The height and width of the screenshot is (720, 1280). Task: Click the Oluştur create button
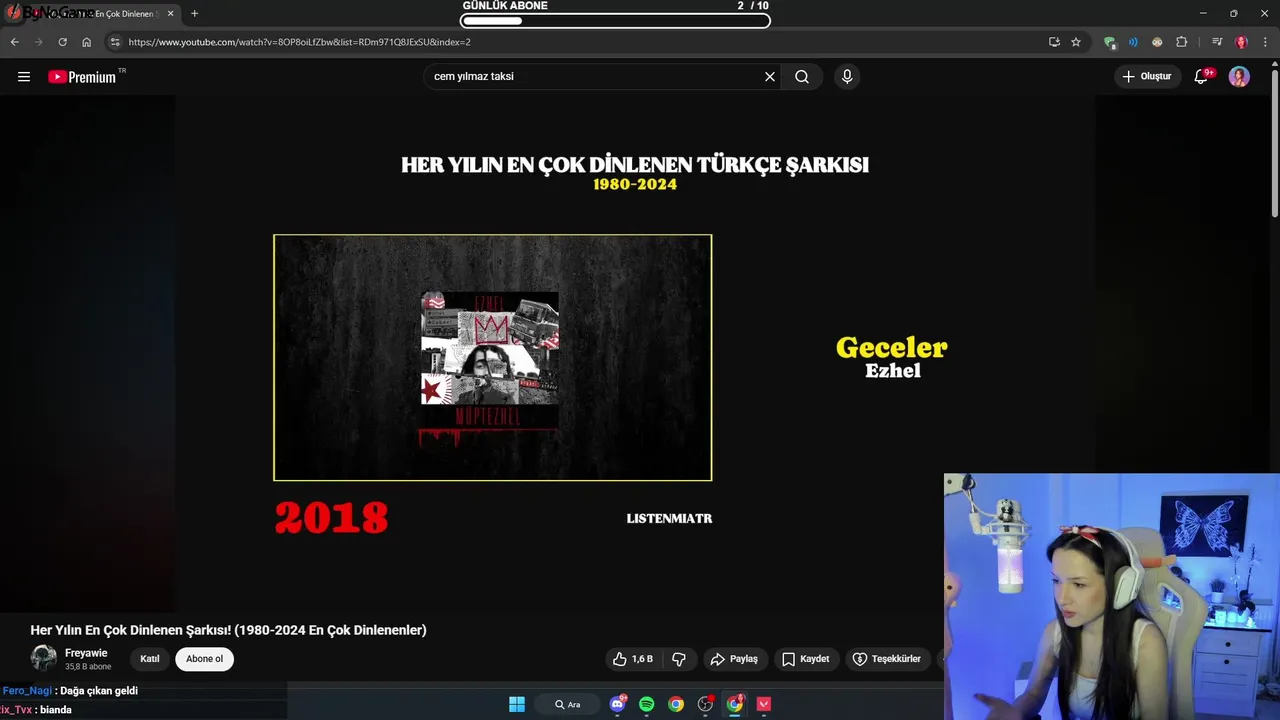tap(1147, 77)
